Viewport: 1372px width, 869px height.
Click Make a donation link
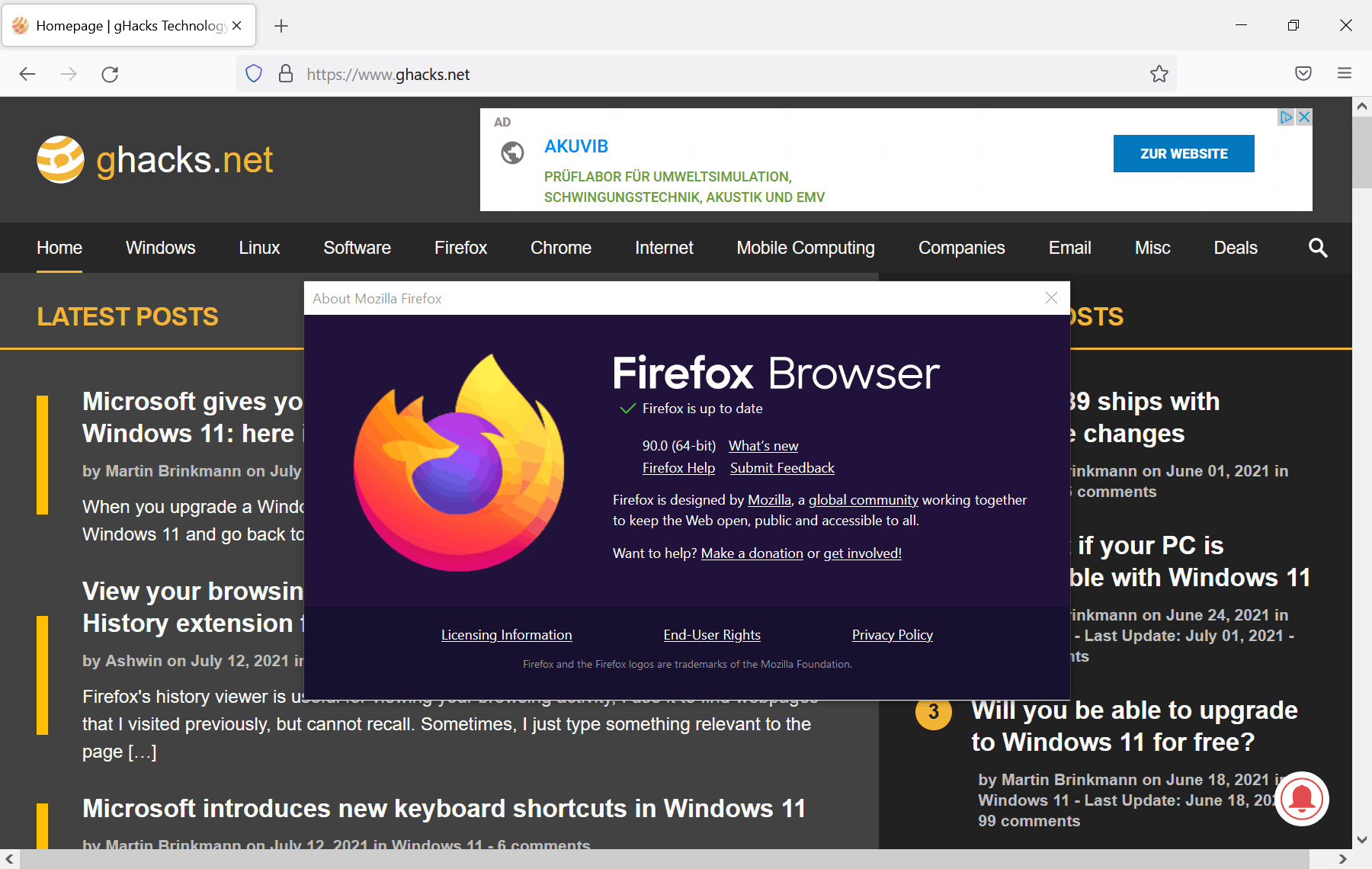click(752, 553)
